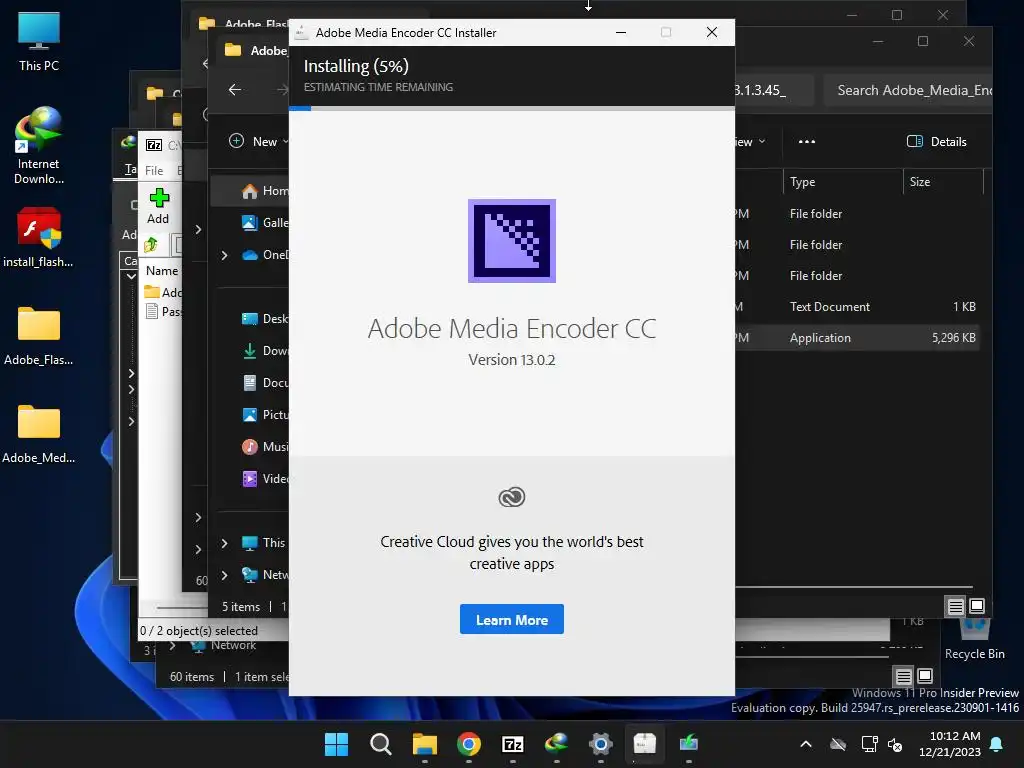Toggle details view in rear Explorer window

[903, 676]
